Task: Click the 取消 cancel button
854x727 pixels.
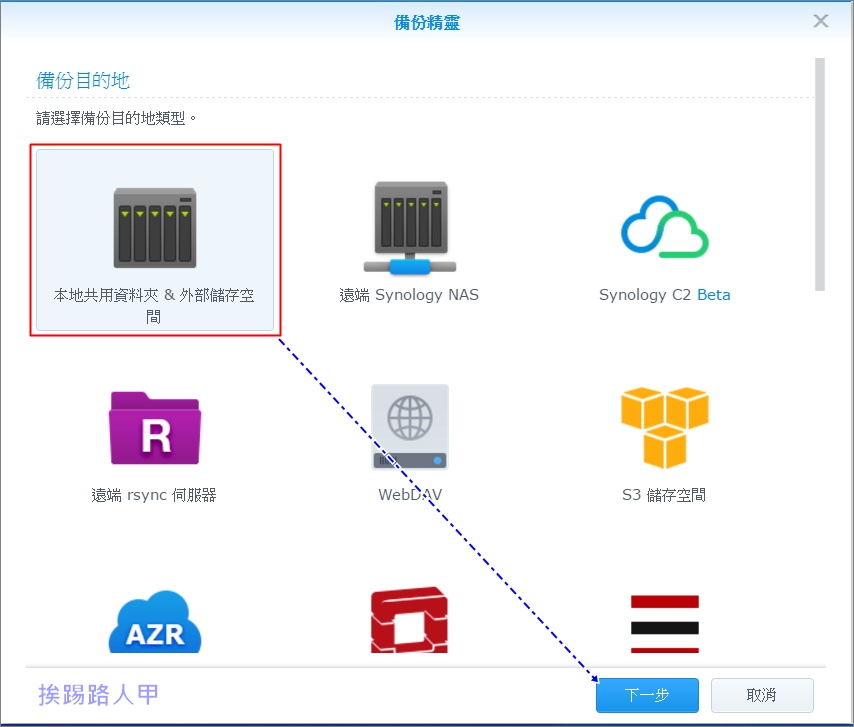Action: [x=762, y=695]
